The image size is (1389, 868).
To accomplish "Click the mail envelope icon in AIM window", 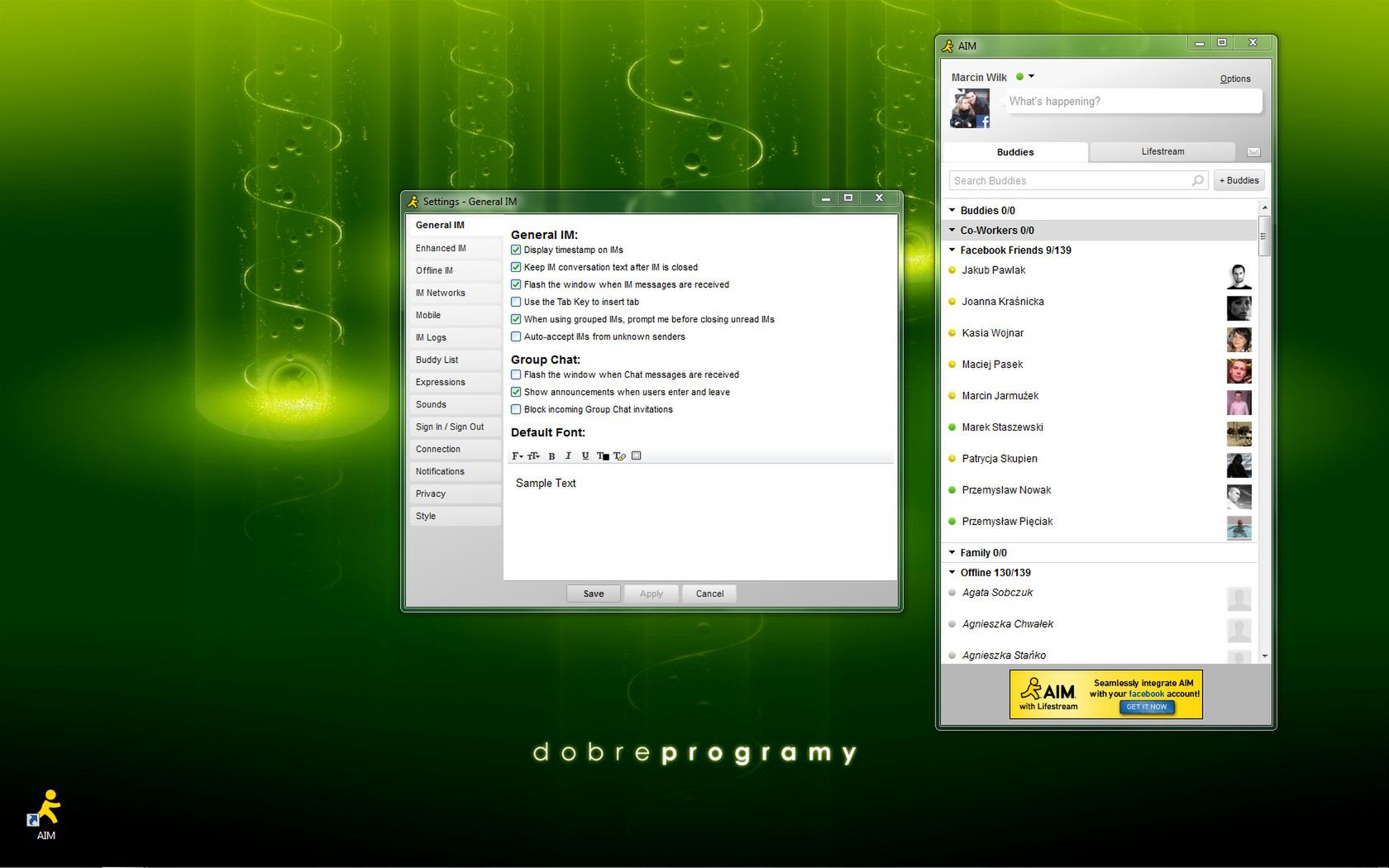I will pyautogui.click(x=1253, y=152).
